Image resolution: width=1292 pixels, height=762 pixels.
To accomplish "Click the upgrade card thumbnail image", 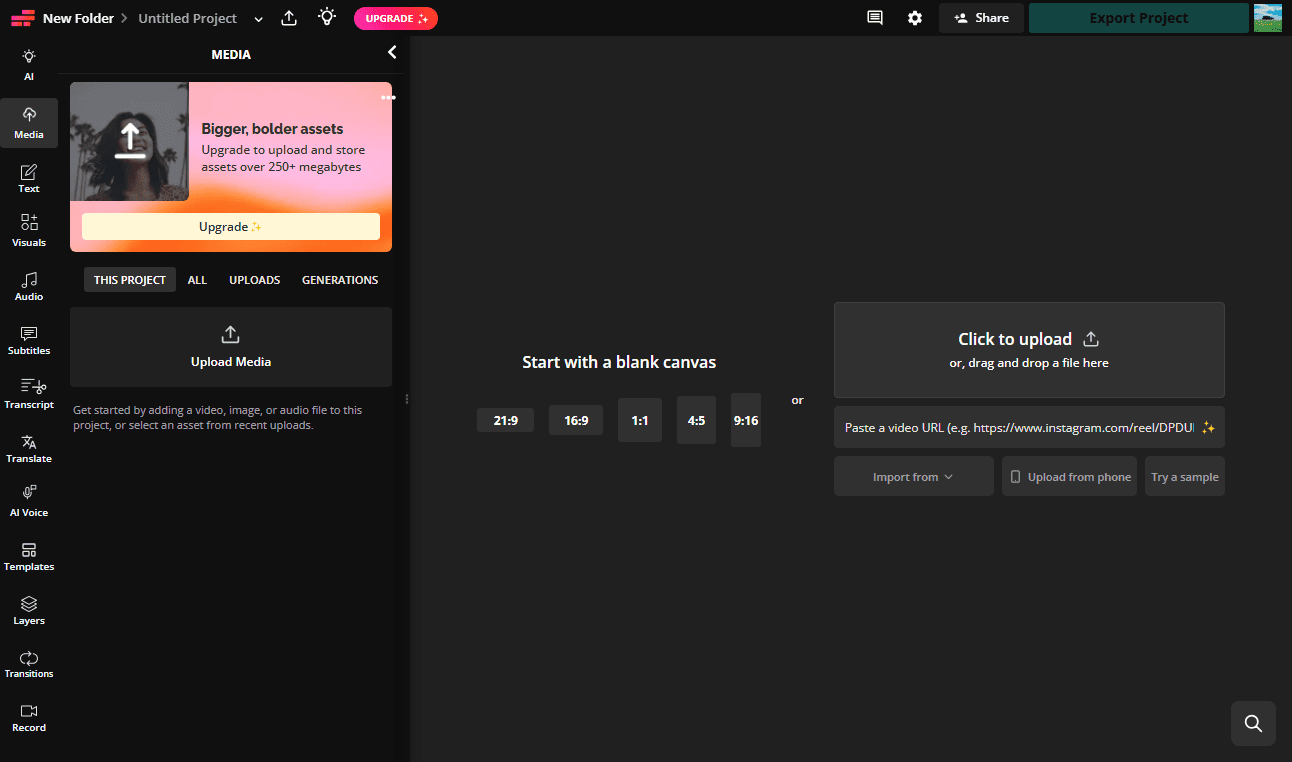I will click(129, 141).
